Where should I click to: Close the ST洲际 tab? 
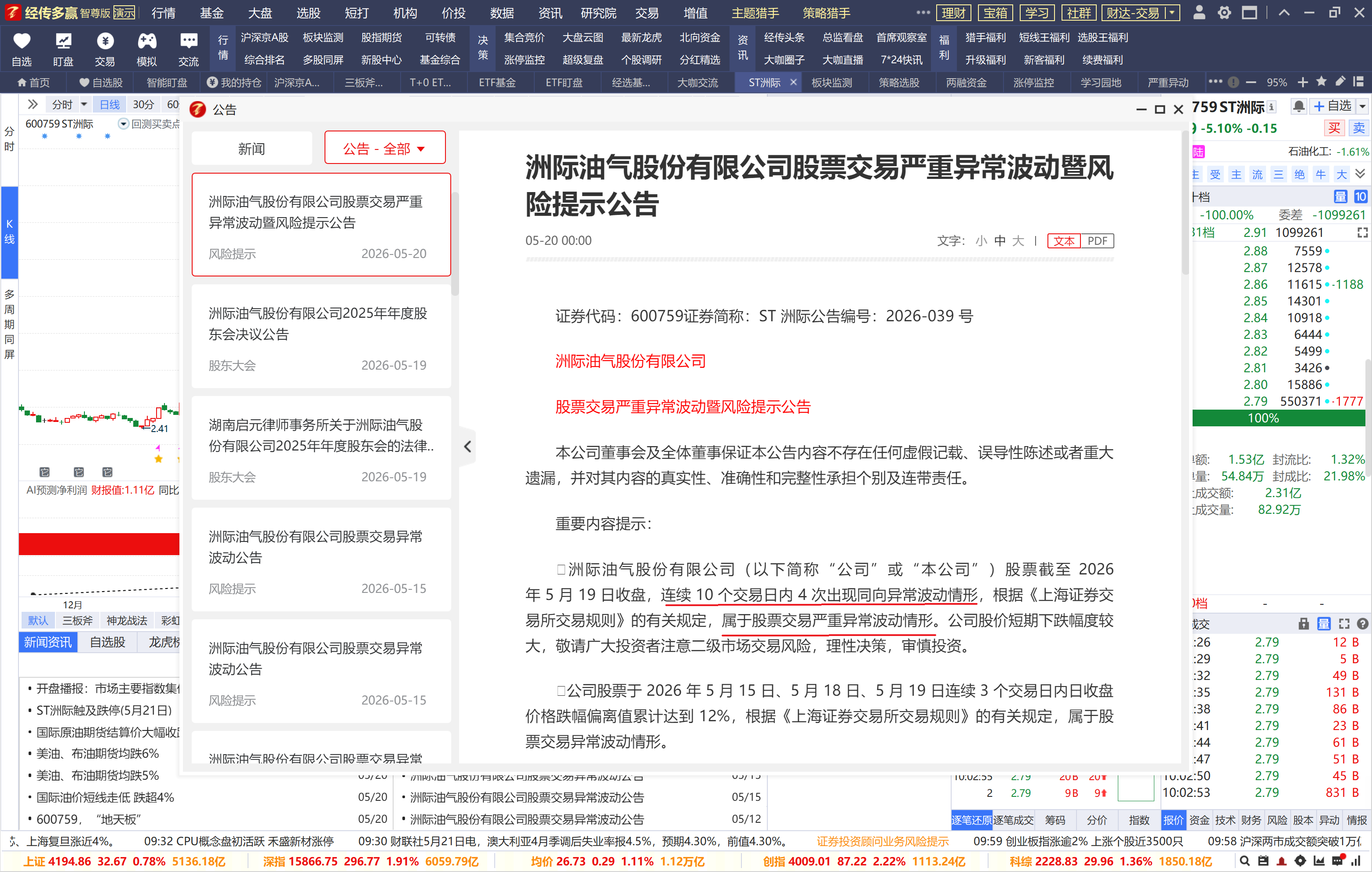tap(793, 83)
